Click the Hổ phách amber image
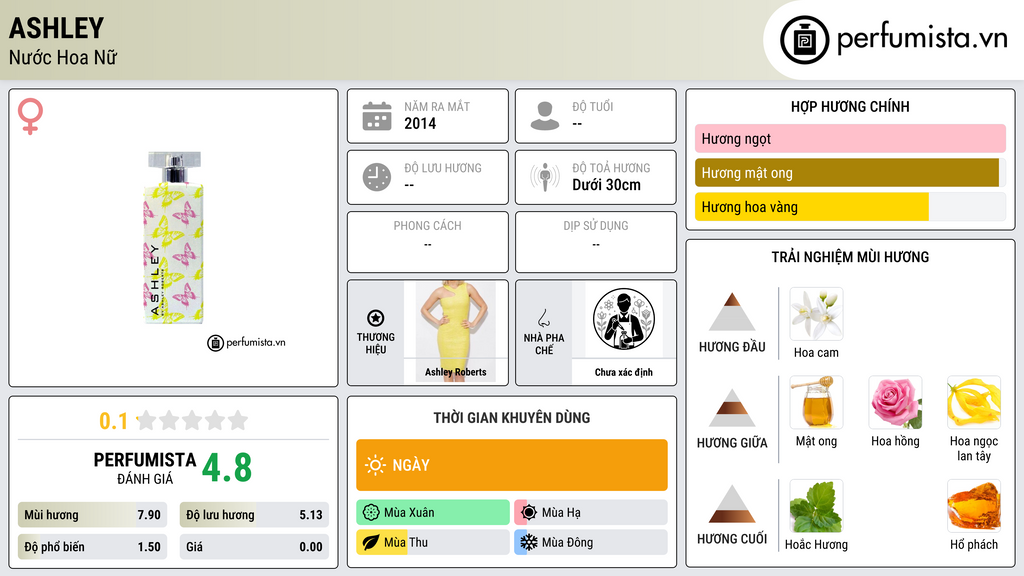Image resolution: width=1024 pixels, height=576 pixels. coord(974,506)
